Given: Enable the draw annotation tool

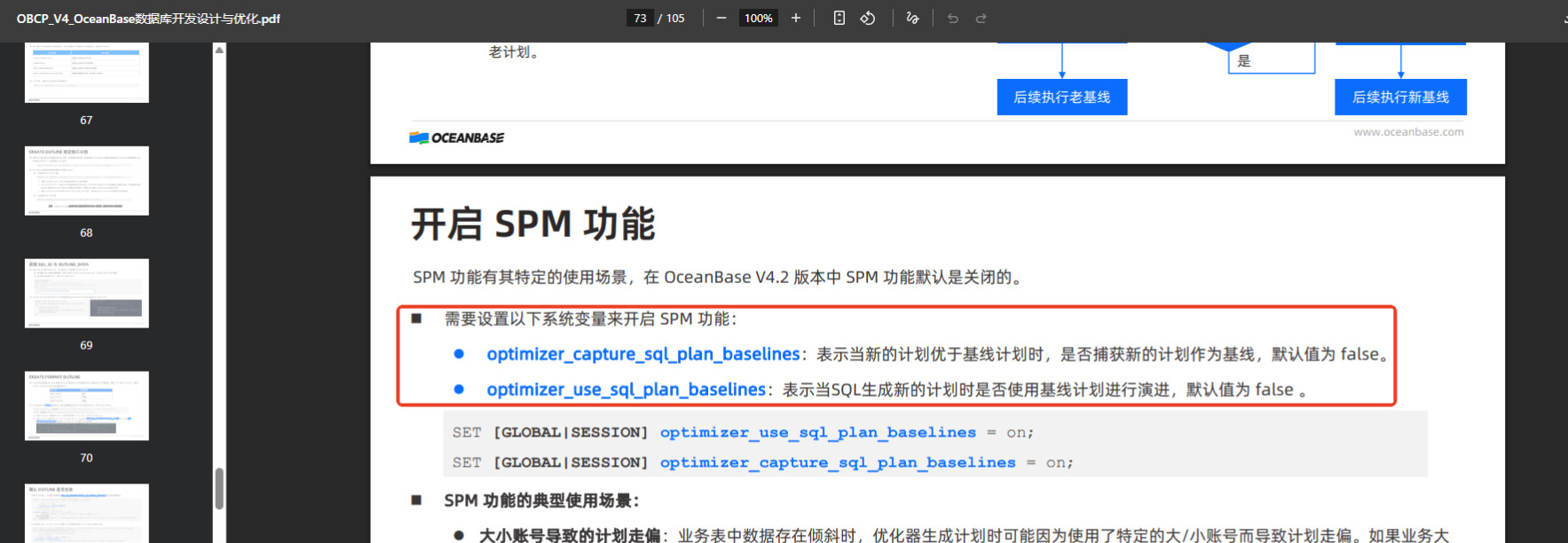Looking at the screenshot, I should pyautogui.click(x=912, y=19).
